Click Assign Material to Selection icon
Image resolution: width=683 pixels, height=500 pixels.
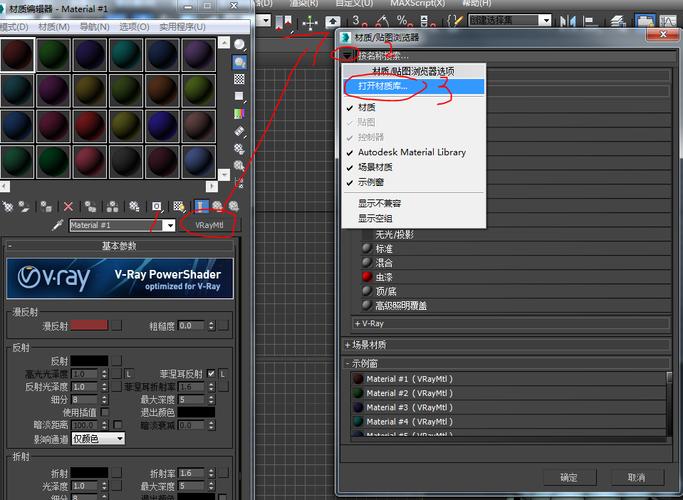46,206
